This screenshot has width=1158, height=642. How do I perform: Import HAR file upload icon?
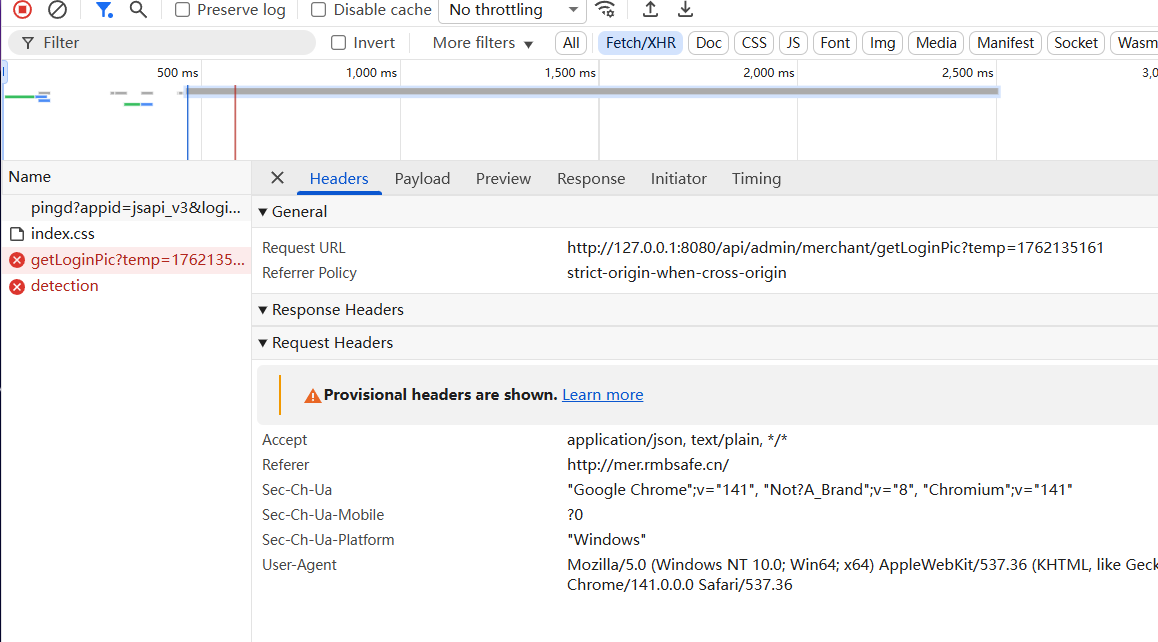tap(650, 10)
